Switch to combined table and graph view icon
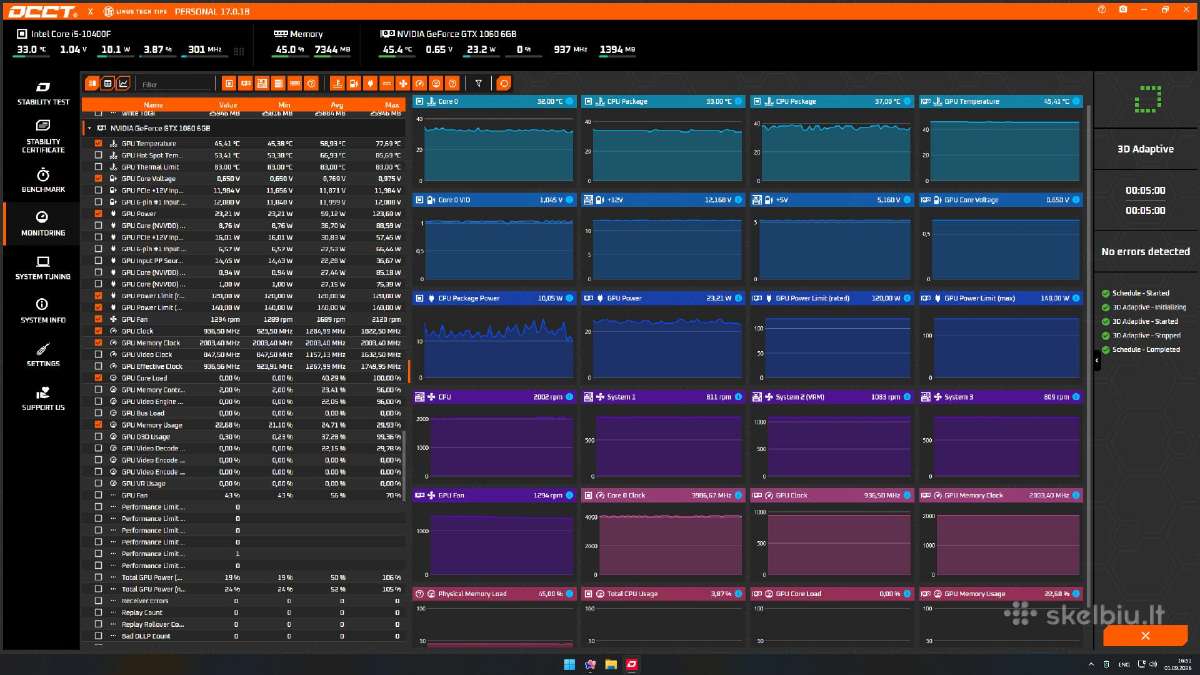This screenshot has width=1200, height=675. pos(92,84)
